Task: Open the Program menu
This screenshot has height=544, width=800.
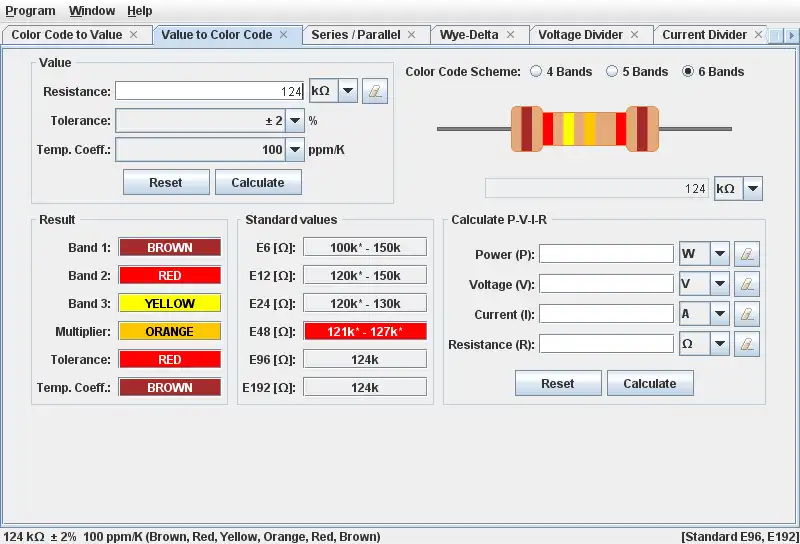Action: (x=30, y=11)
